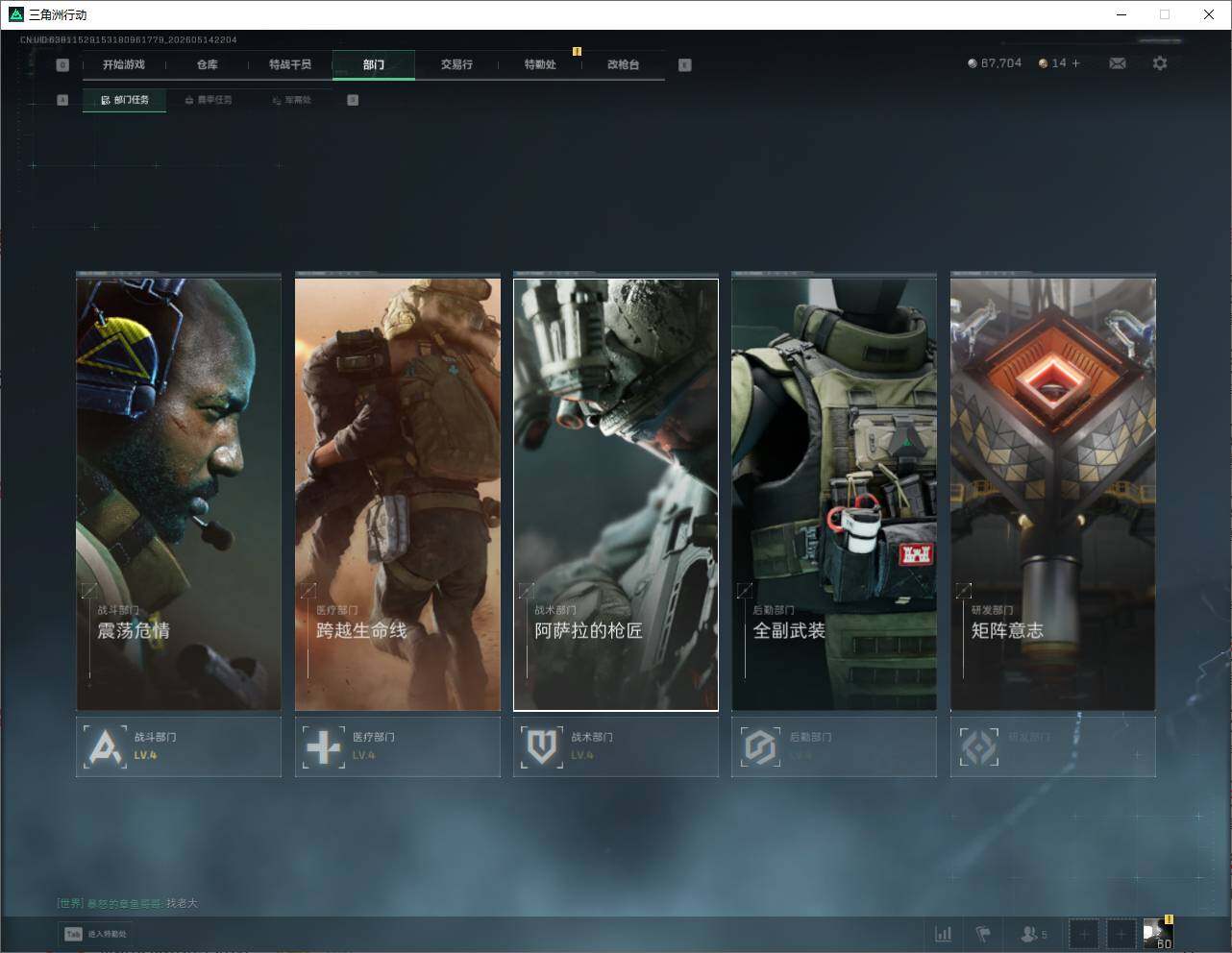Click the player avatar at bottom right
1232x953 pixels.
[x=1158, y=934]
